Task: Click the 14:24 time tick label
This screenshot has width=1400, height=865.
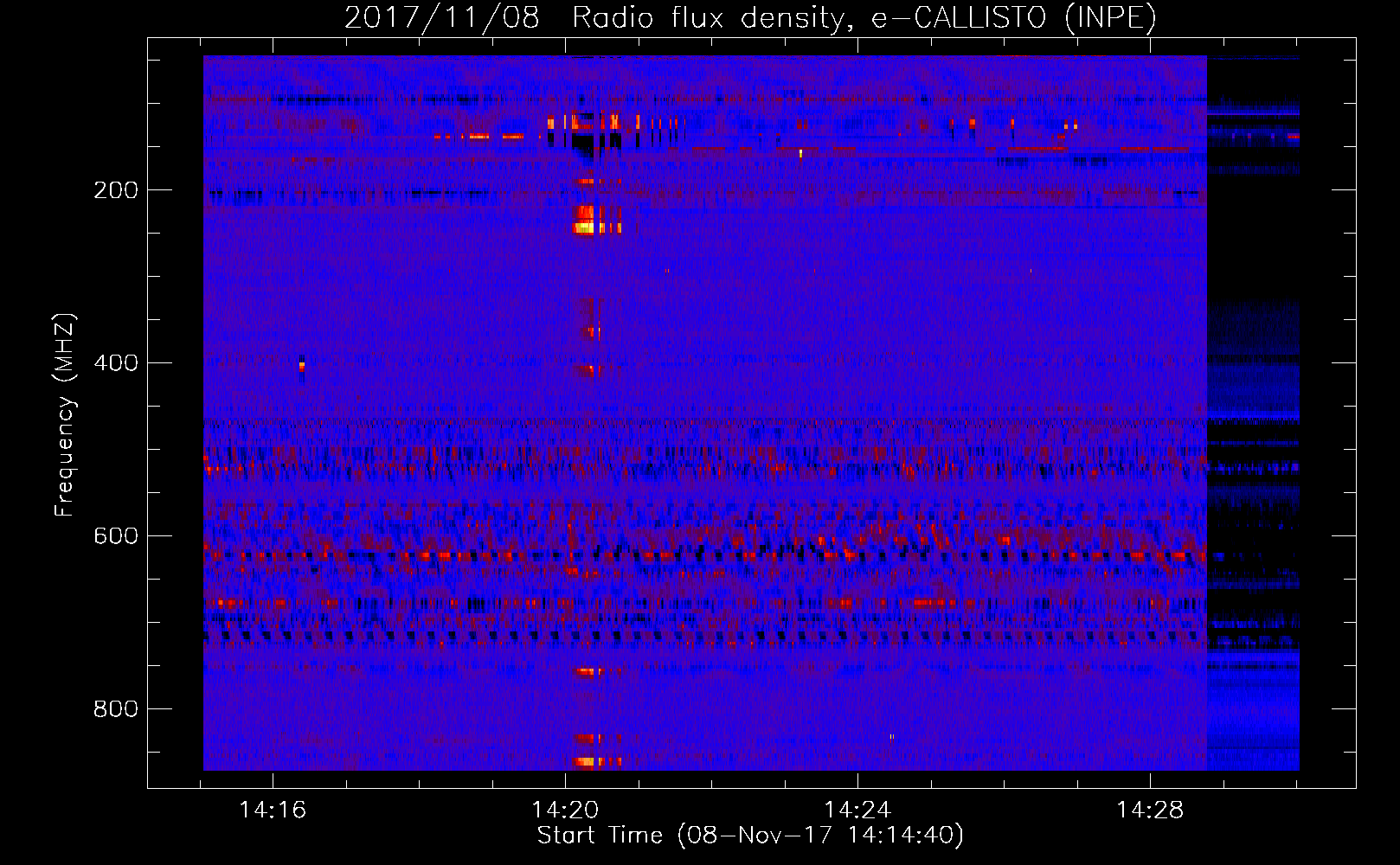Action: (x=857, y=810)
